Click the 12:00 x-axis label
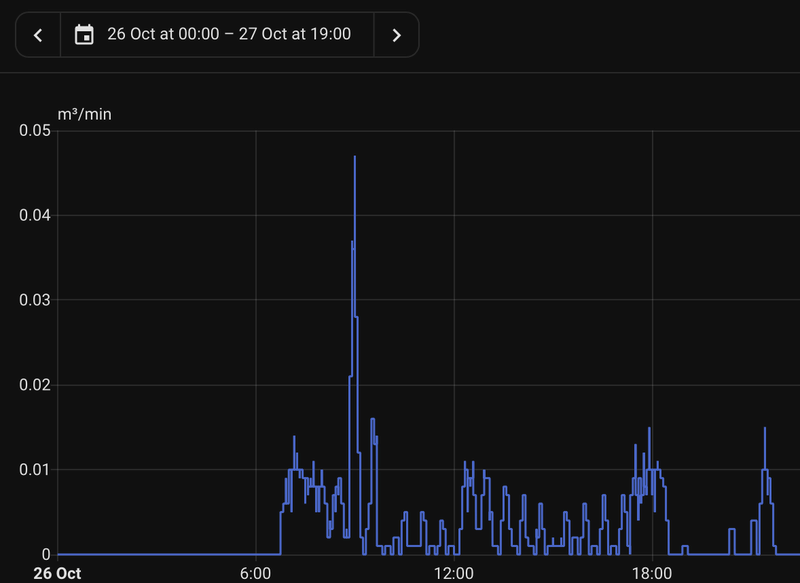The width and height of the screenshot is (800, 583). coord(454,573)
